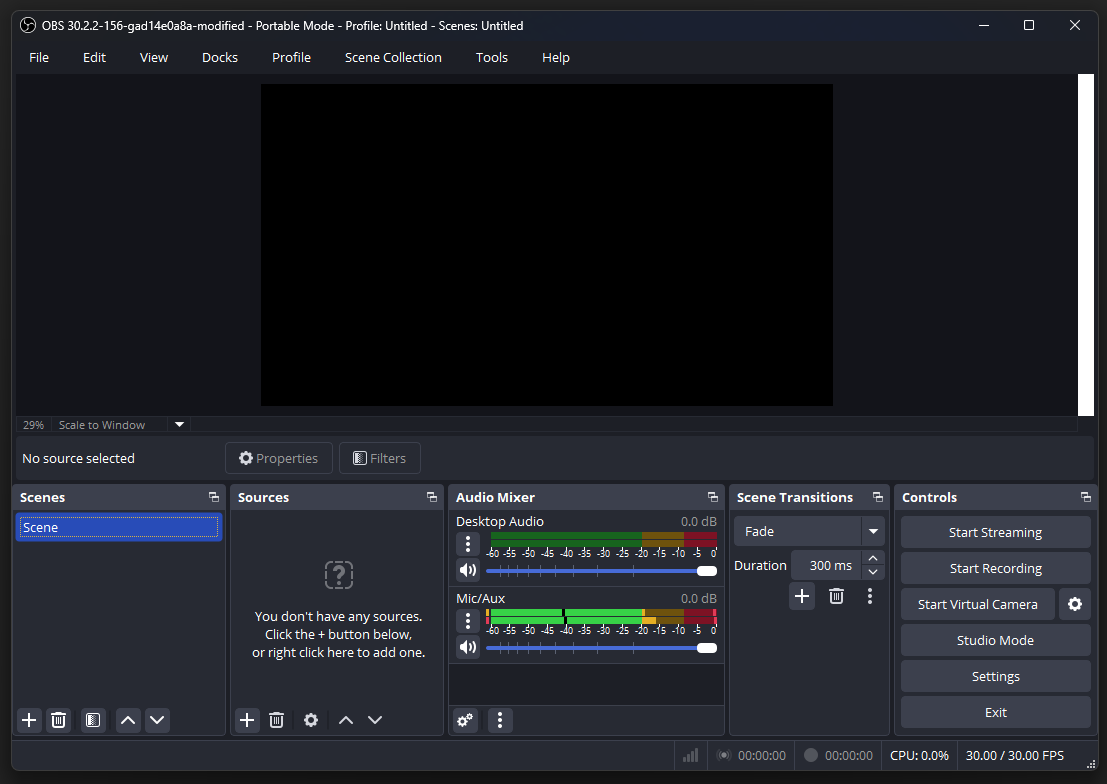Add a new scene transition

[802, 596]
